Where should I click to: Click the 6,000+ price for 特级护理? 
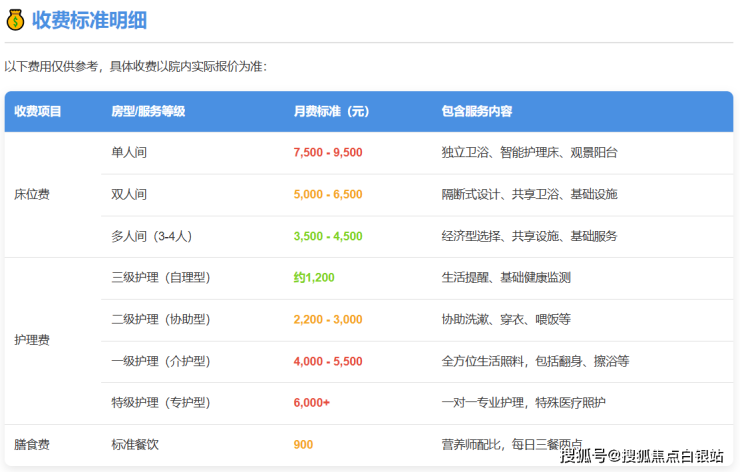point(312,402)
